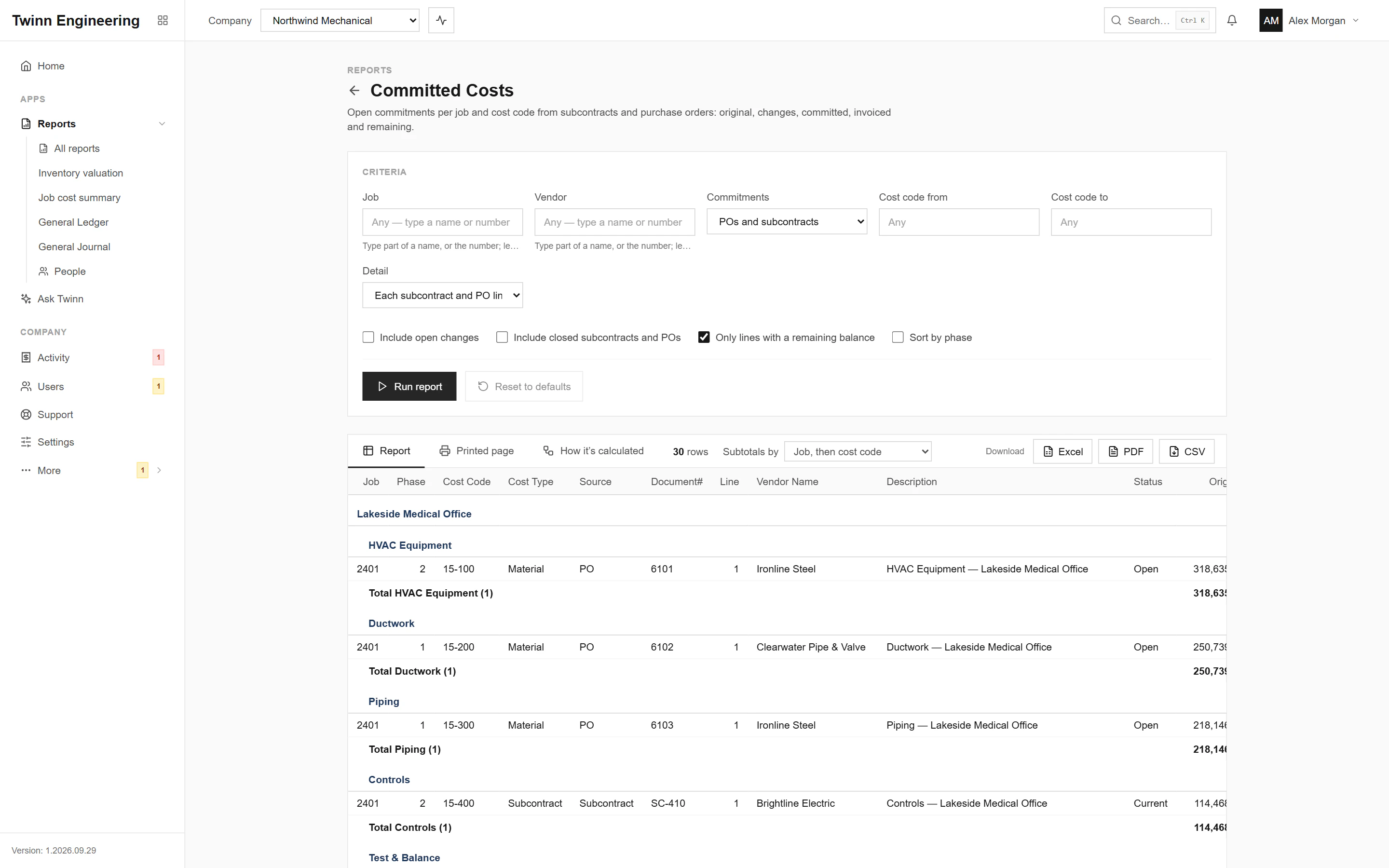Click the Vendor criteria input field
Image resolution: width=1389 pixels, height=868 pixels.
[614, 222]
